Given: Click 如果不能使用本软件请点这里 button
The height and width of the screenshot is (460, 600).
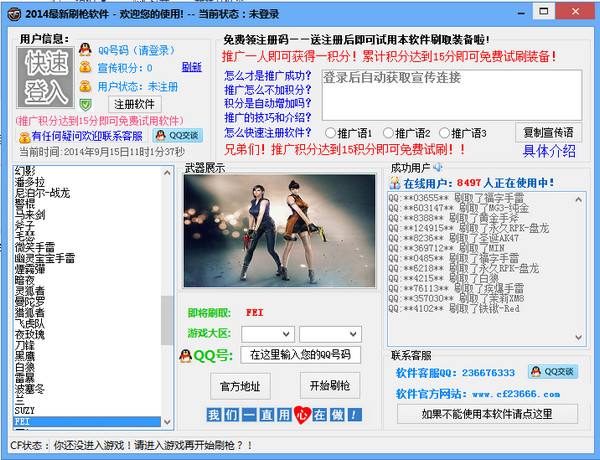Looking at the screenshot, I should pyautogui.click(x=487, y=414).
